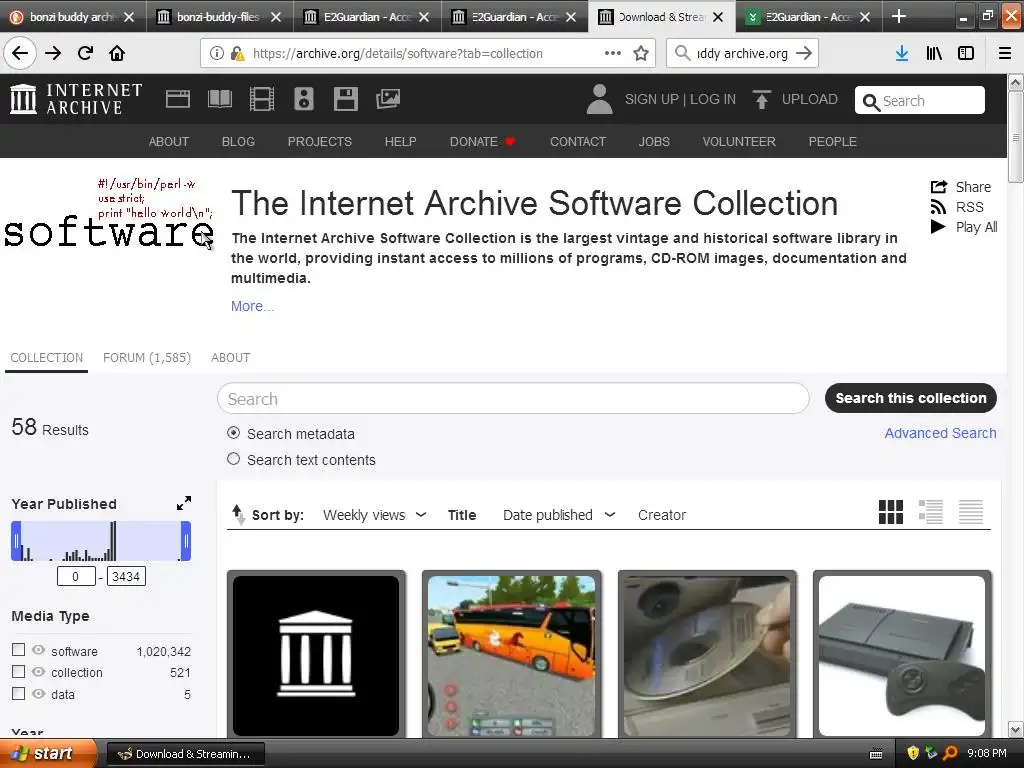Switch to detailed list view

(931, 512)
